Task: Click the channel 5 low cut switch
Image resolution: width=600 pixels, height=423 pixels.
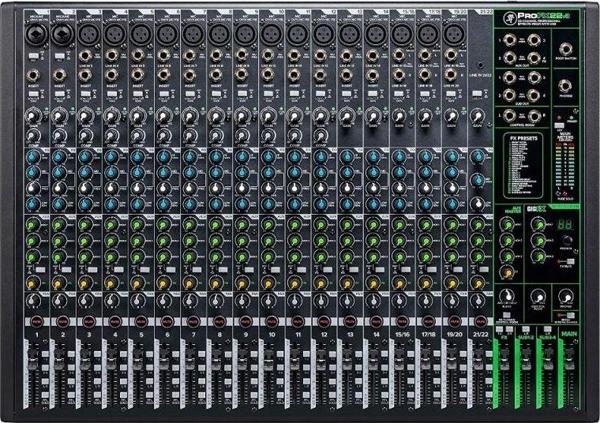Action: pyautogui.click(x=138, y=94)
